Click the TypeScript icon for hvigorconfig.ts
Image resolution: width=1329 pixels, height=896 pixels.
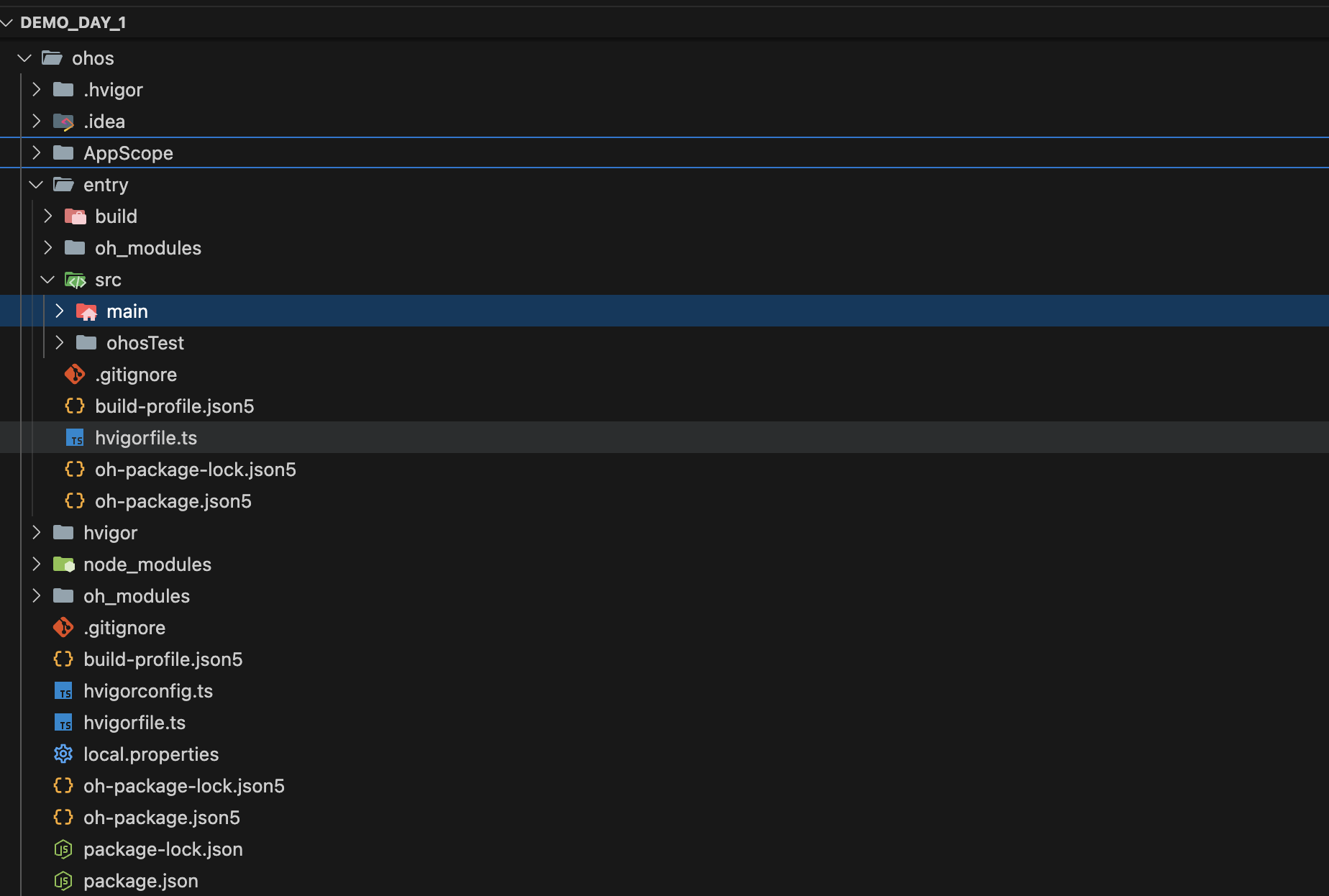pyautogui.click(x=63, y=690)
